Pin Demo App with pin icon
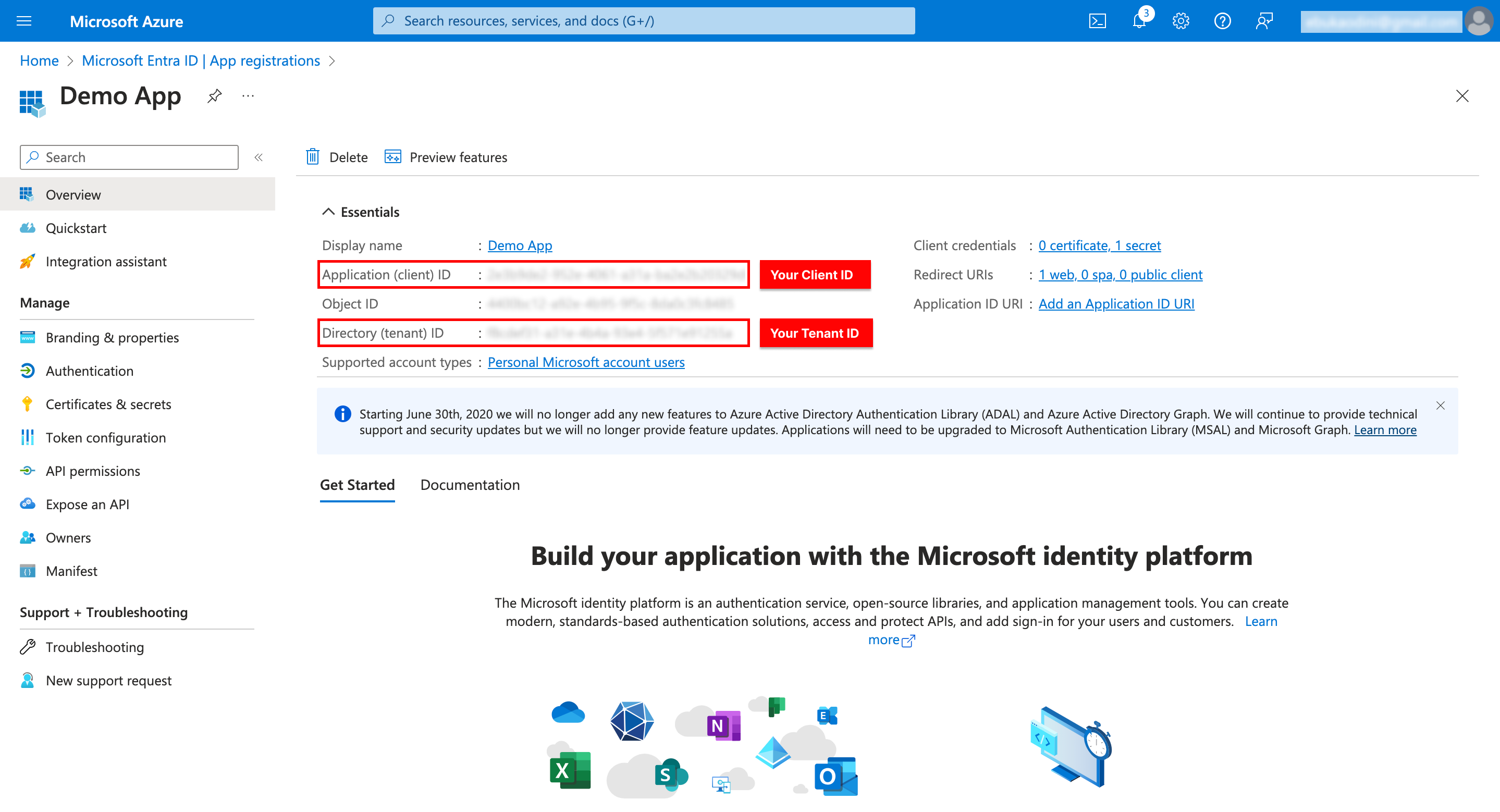The image size is (1500, 812). (x=214, y=95)
